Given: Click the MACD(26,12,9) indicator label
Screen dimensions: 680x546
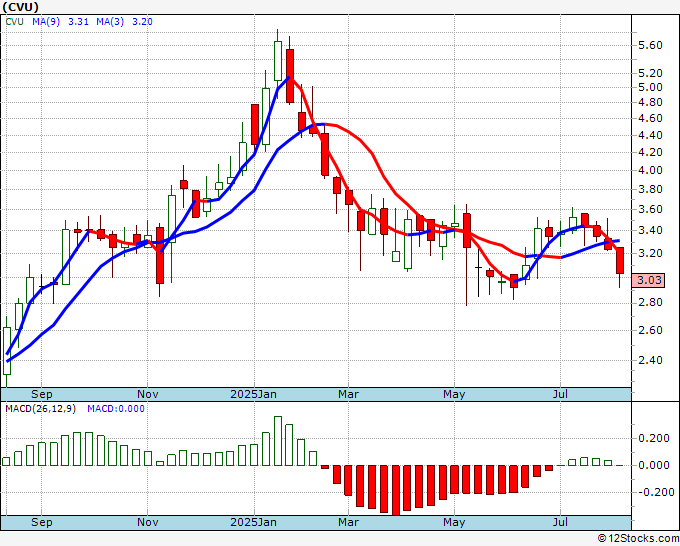Looking at the screenshot, I should [40, 409].
